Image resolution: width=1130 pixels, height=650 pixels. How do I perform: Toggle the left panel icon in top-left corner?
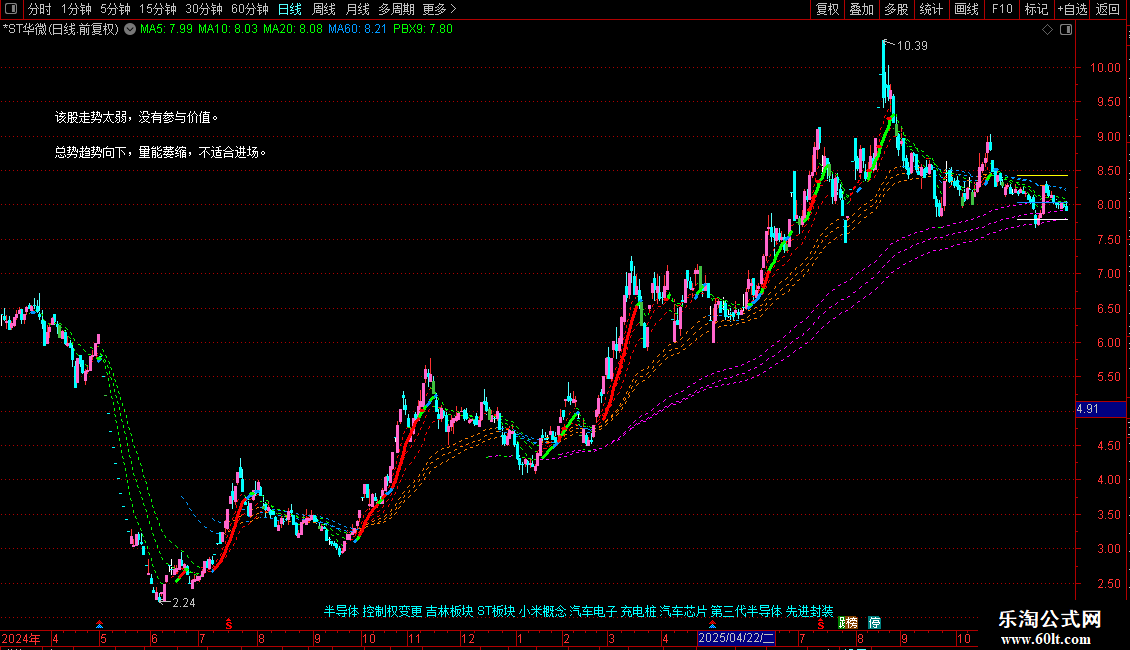coord(11,9)
